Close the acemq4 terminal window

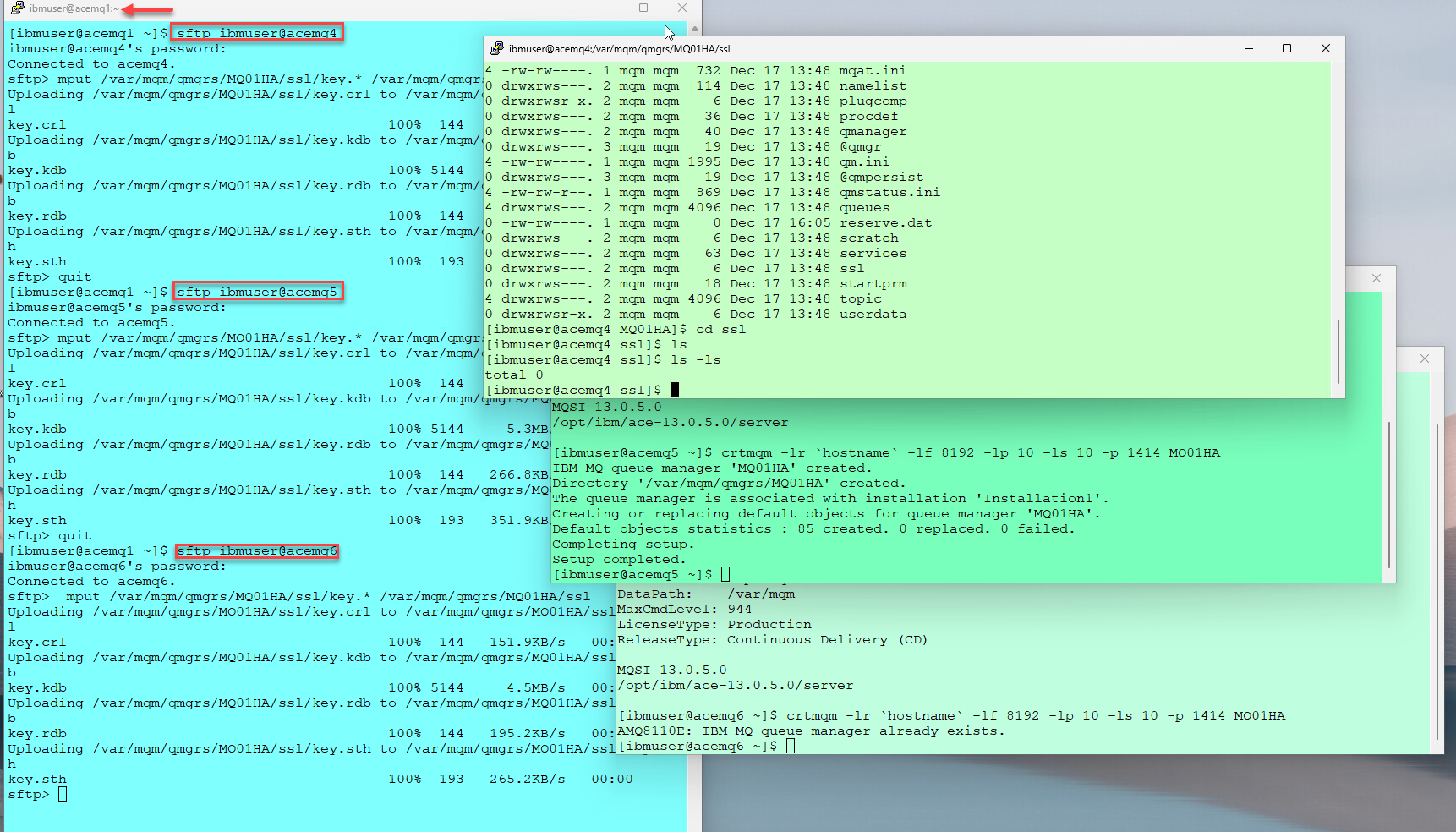coord(1326,49)
